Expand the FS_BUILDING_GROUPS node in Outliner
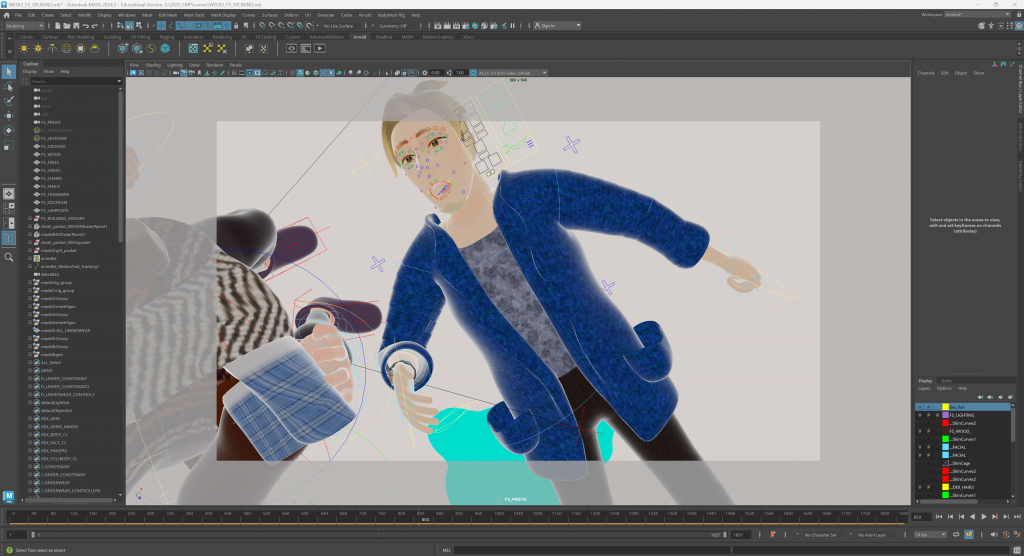 (31, 217)
